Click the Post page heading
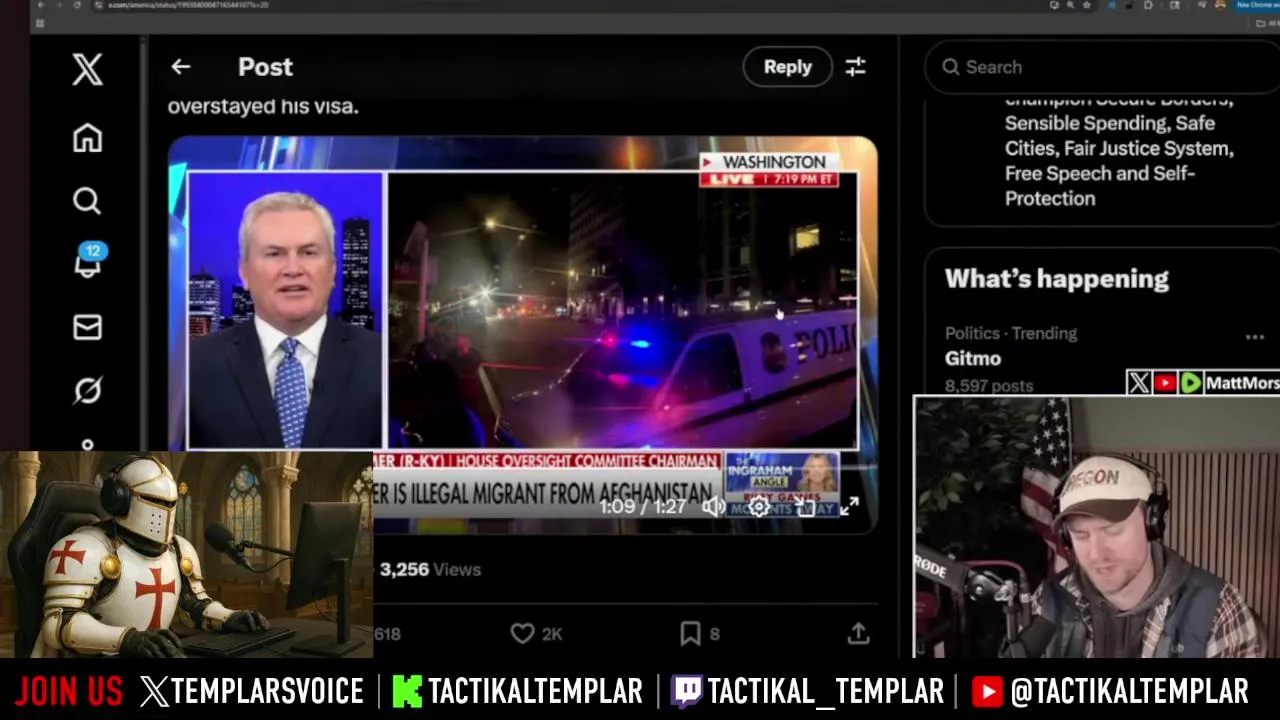Image resolution: width=1280 pixels, height=720 pixels. [x=265, y=67]
